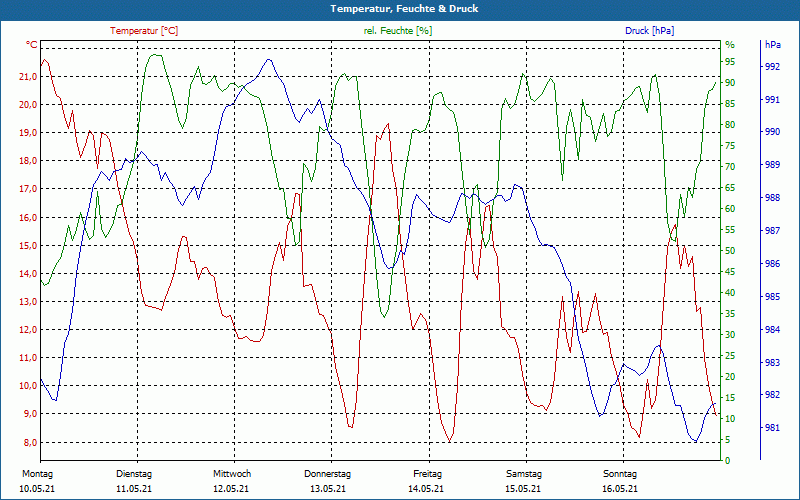Click the 'Donnerstag' day label

(328, 474)
